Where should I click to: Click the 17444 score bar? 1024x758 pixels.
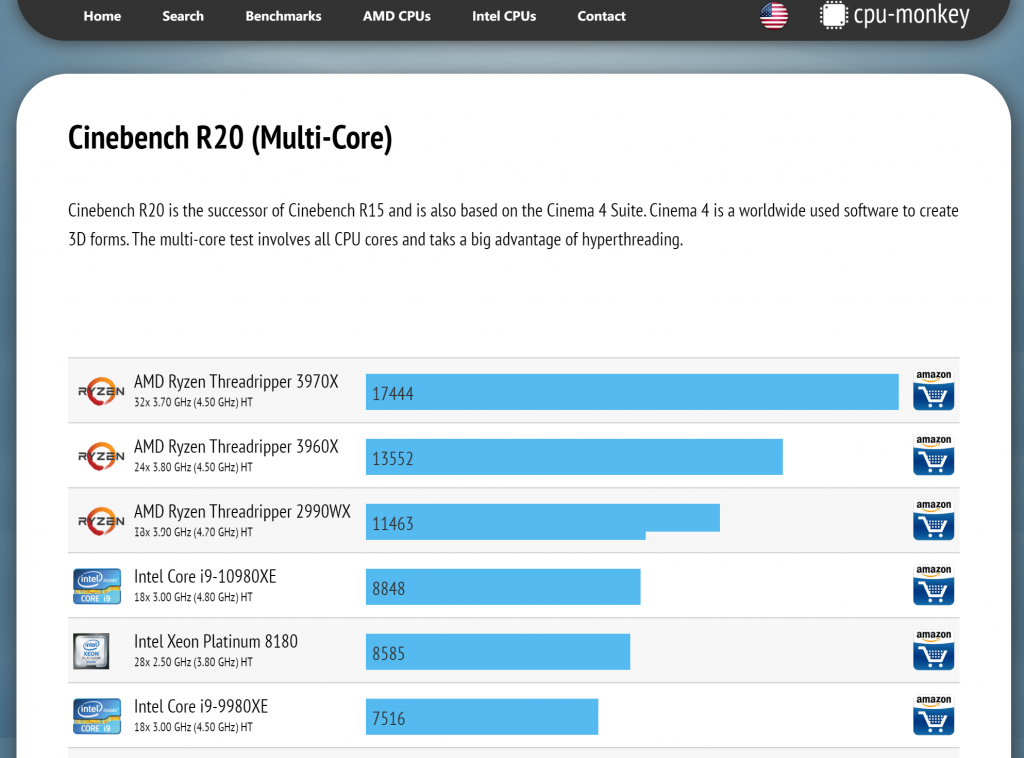pos(632,392)
